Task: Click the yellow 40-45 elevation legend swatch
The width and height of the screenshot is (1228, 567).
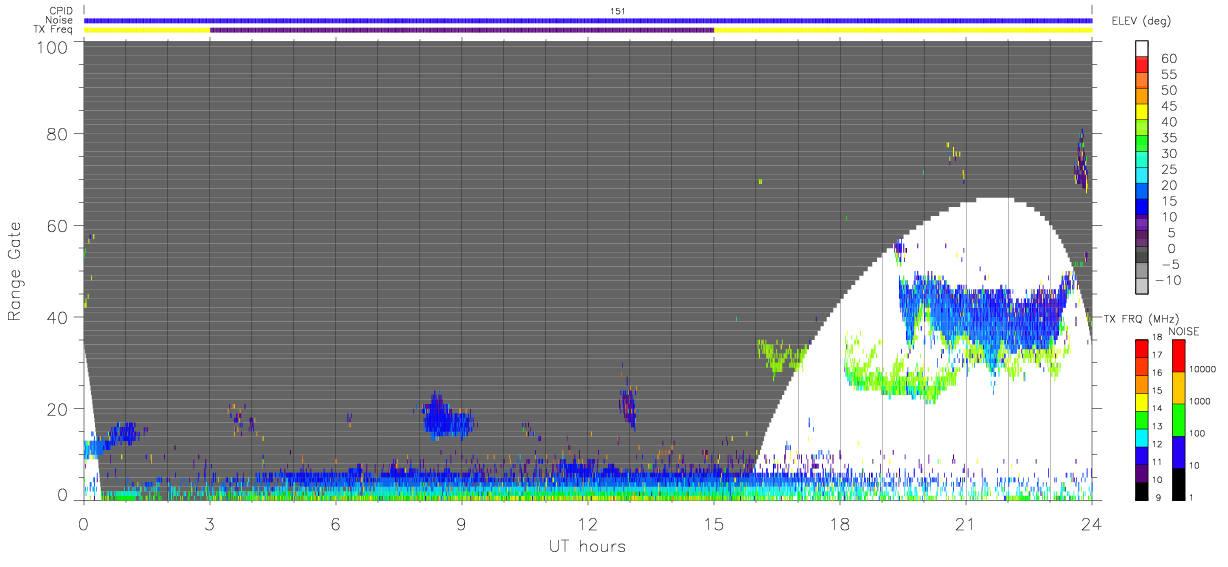Action: (1141, 114)
